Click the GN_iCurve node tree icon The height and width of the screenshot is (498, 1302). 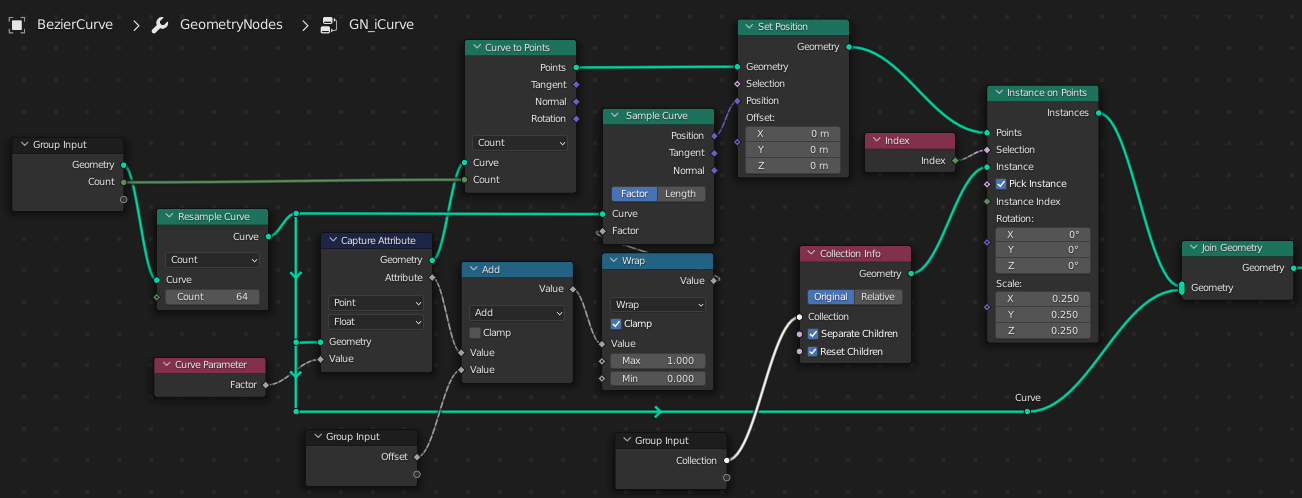[328, 24]
